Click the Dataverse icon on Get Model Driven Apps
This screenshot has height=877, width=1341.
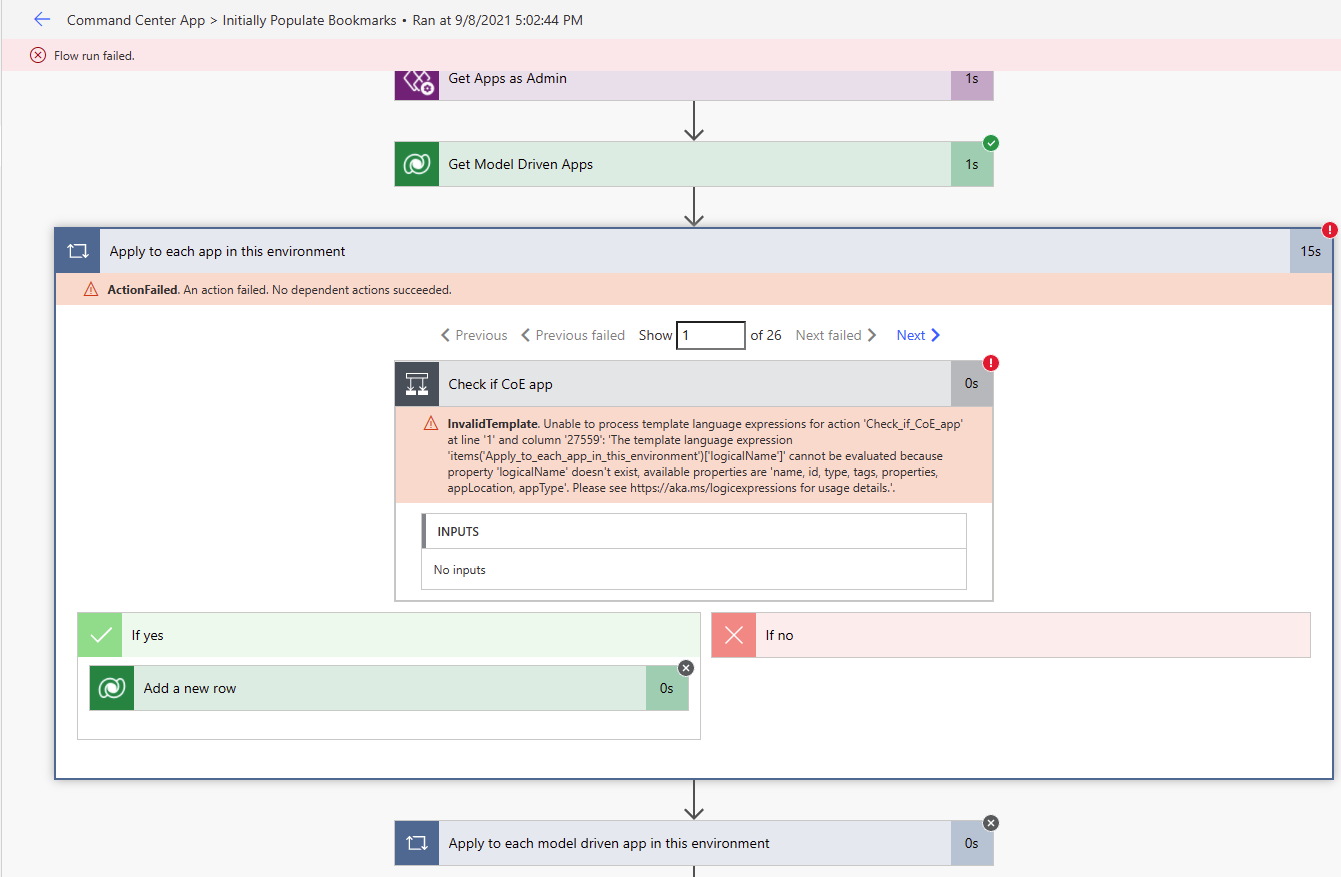pos(416,163)
